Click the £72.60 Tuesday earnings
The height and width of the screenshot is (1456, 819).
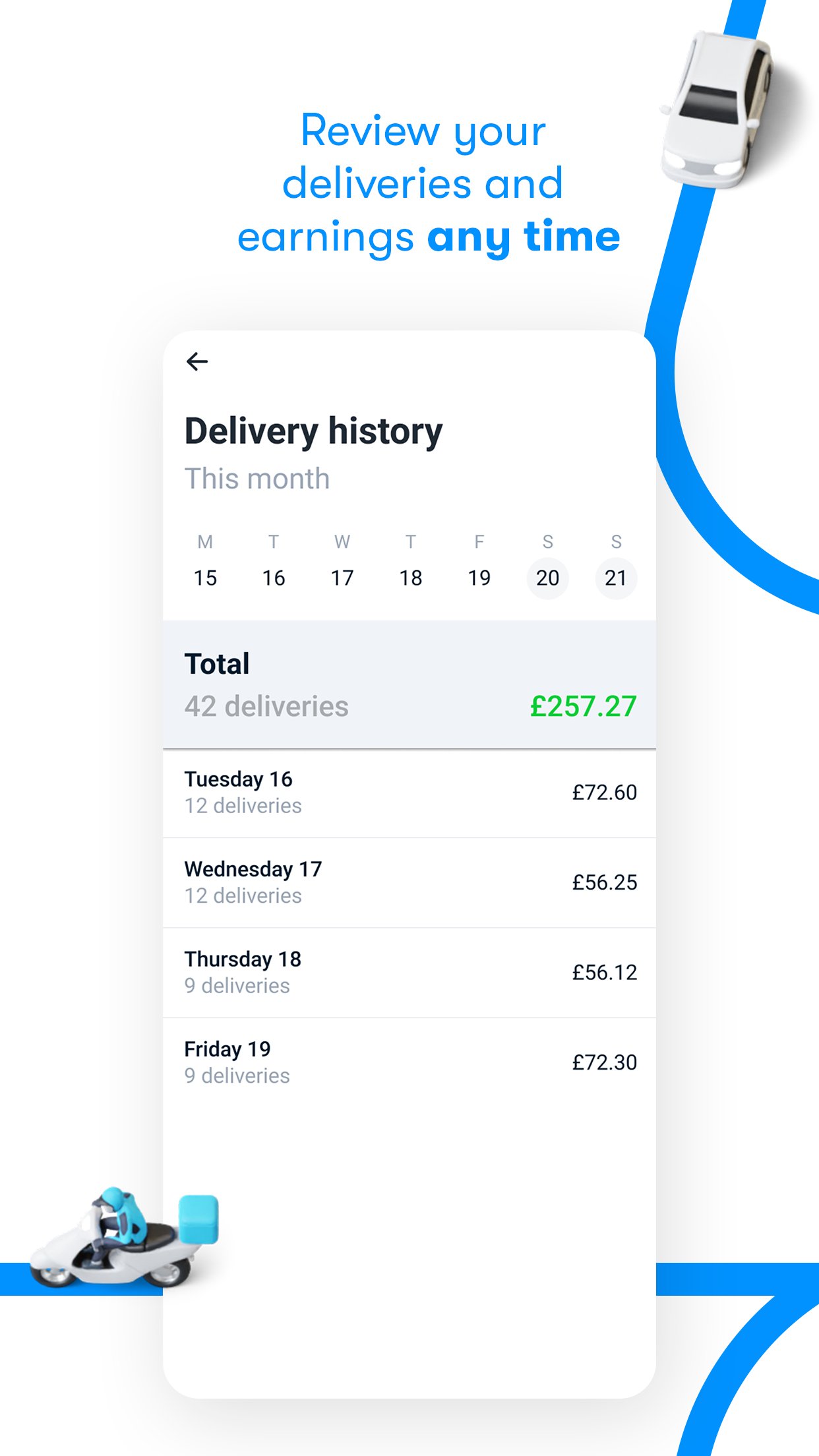pyautogui.click(x=604, y=793)
